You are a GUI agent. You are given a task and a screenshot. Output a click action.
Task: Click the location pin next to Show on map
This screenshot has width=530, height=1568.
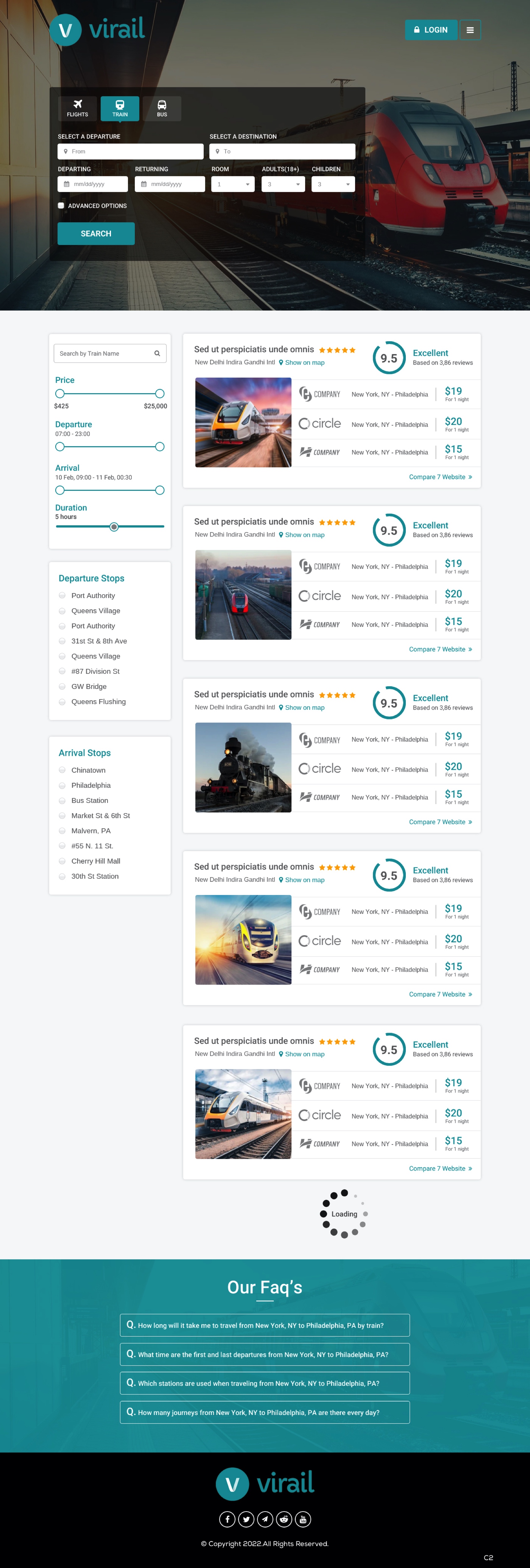[x=280, y=362]
